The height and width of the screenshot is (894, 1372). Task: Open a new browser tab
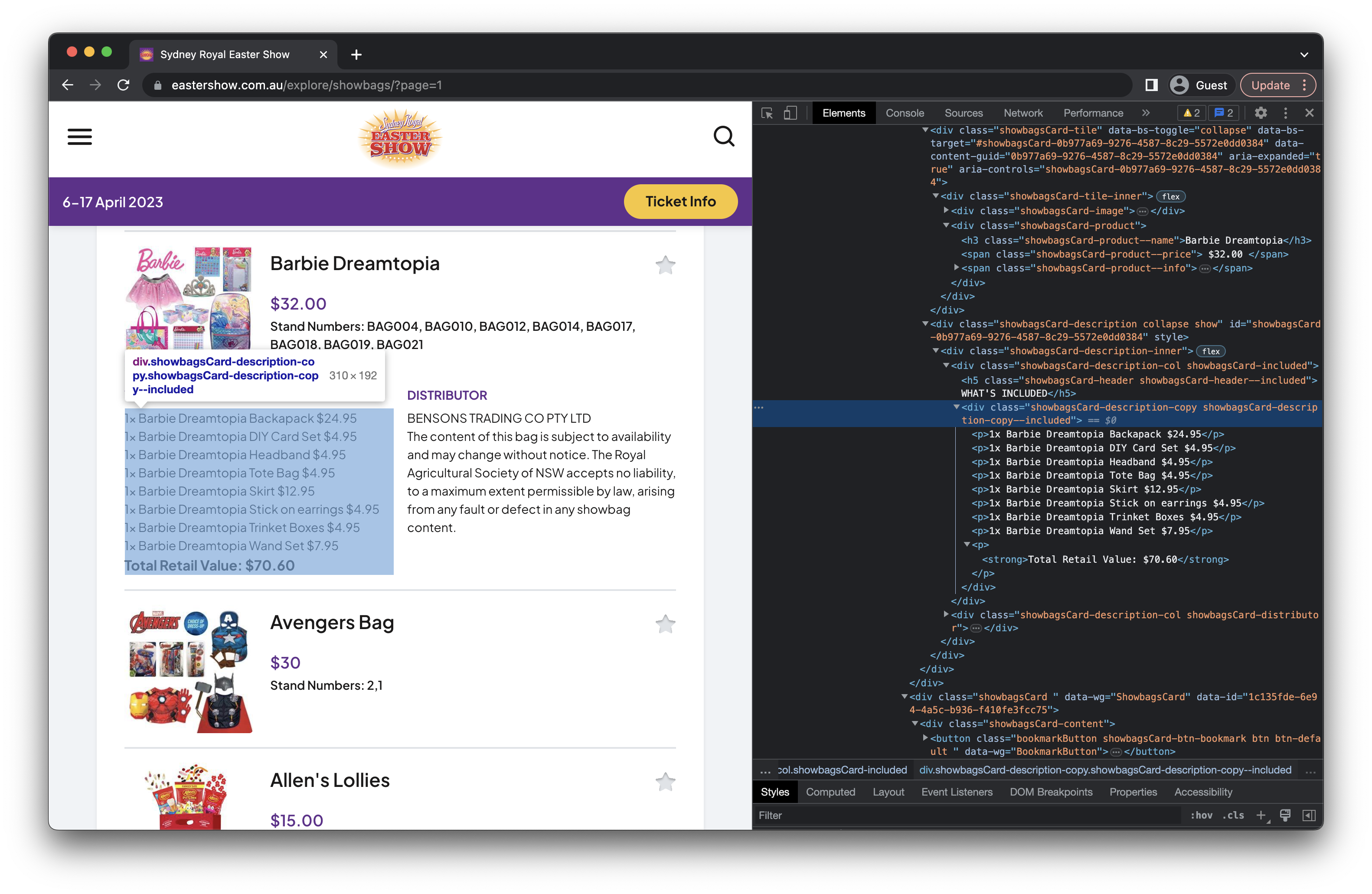[x=356, y=55]
